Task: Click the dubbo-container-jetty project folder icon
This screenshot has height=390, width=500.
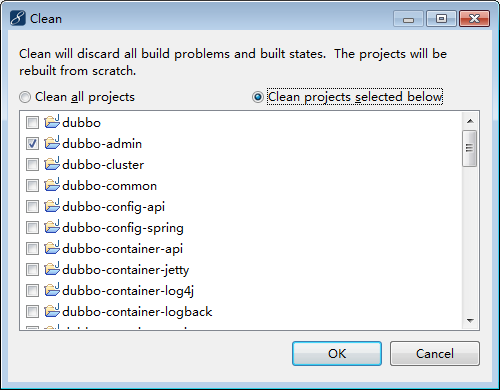Action: (52, 269)
